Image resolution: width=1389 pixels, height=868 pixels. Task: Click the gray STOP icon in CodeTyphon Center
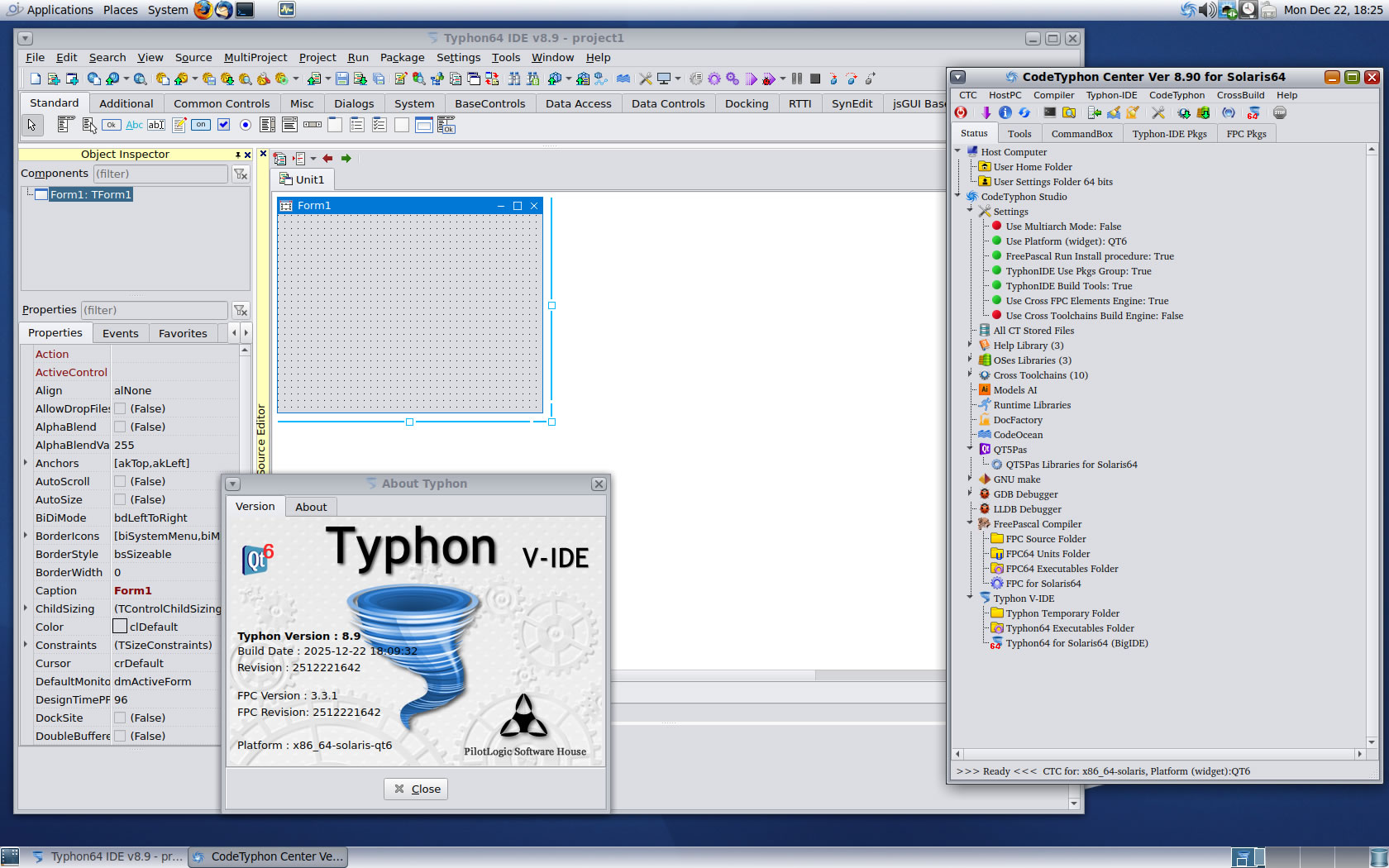[x=1280, y=113]
